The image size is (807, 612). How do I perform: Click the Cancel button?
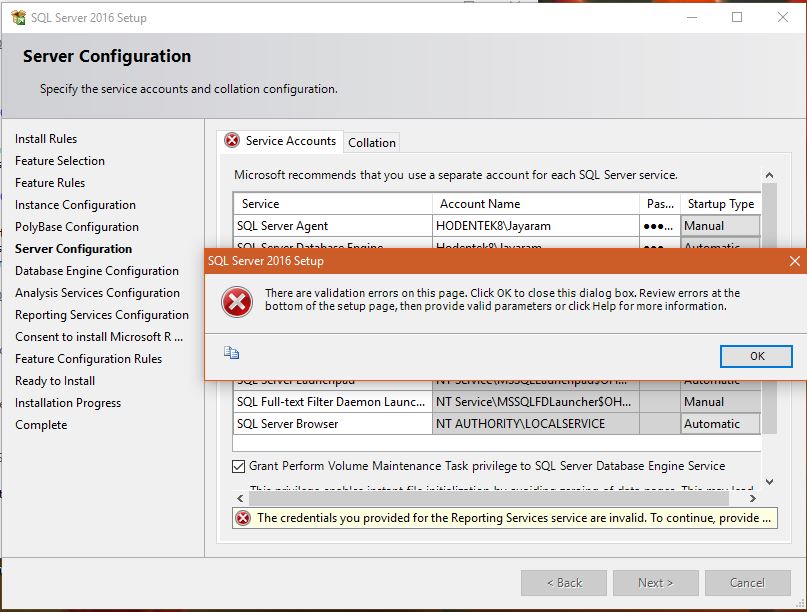[748, 582]
